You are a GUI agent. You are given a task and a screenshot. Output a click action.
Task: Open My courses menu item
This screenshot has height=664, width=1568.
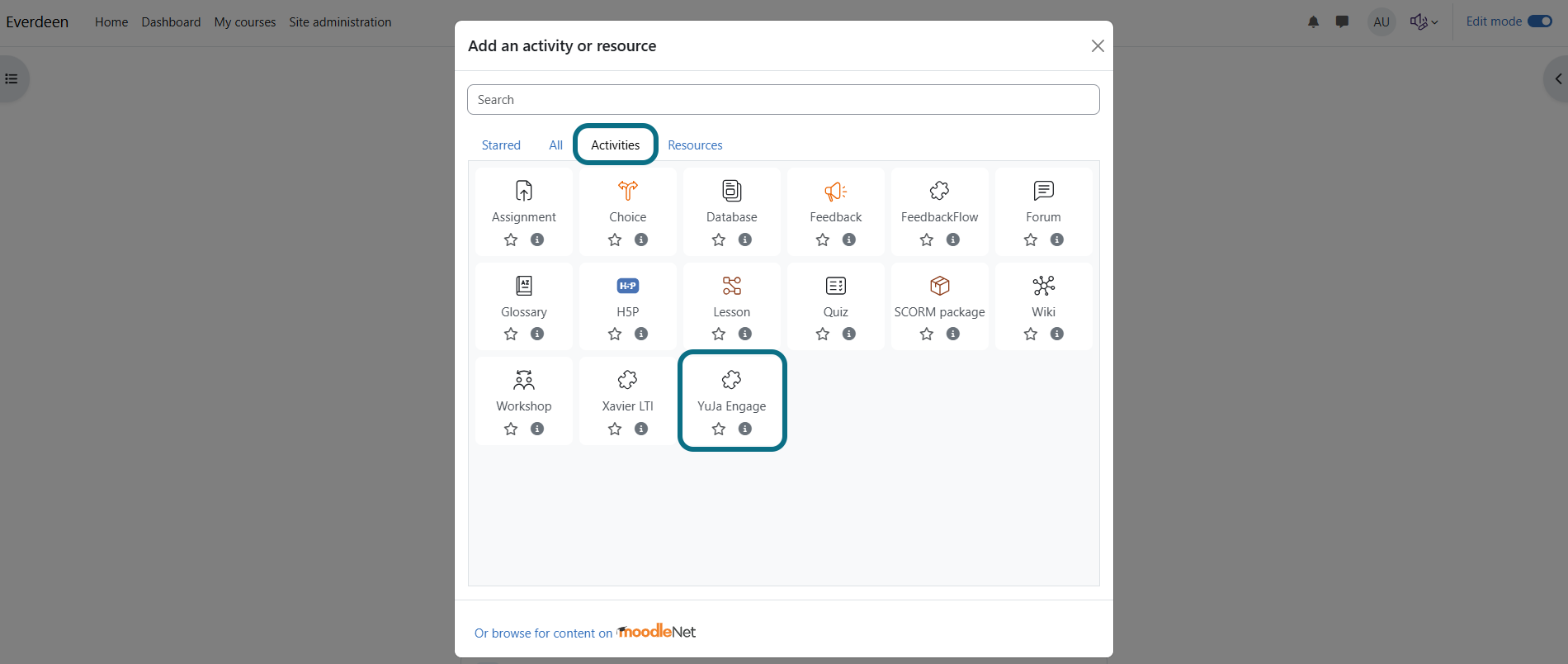[x=245, y=22]
